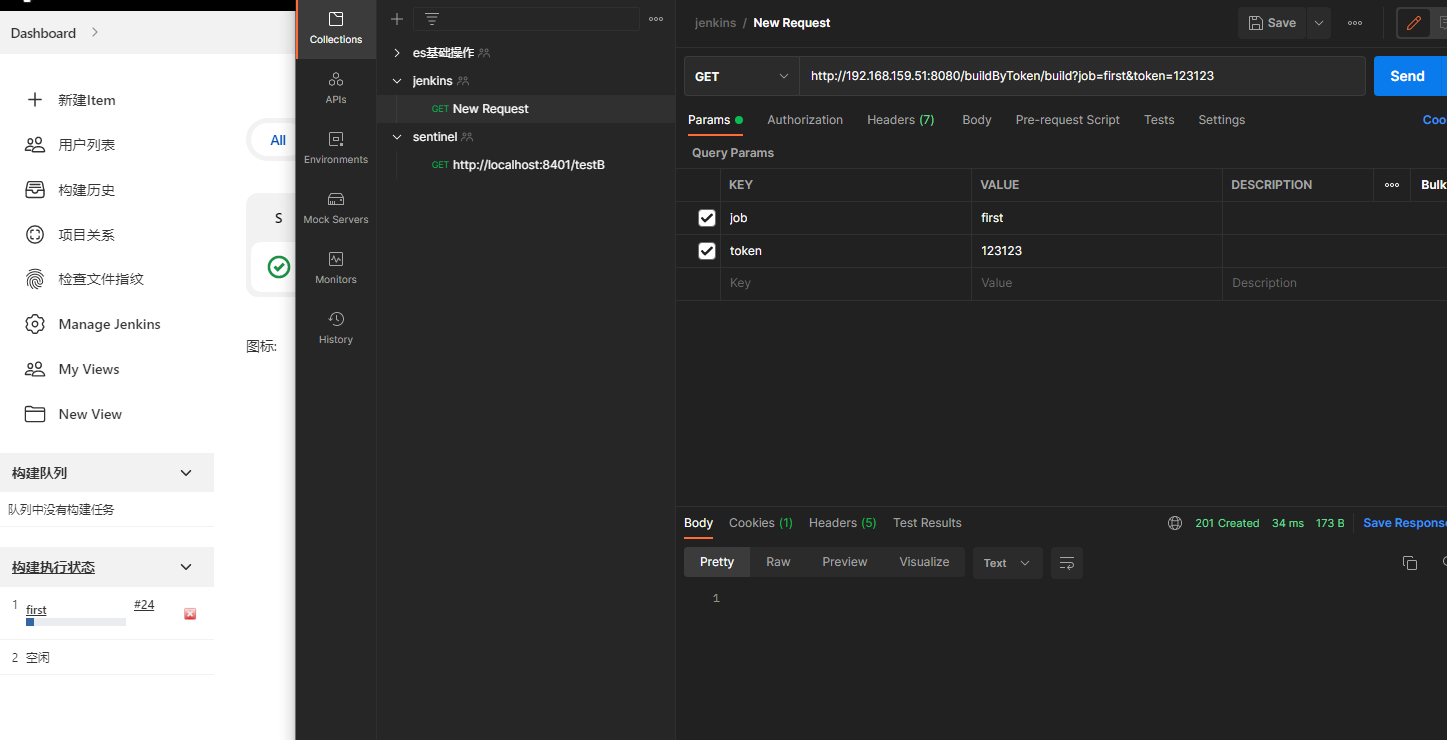Image resolution: width=1447 pixels, height=740 pixels.
Task: Open the collections panel more options menu
Action: pyautogui.click(x=656, y=19)
